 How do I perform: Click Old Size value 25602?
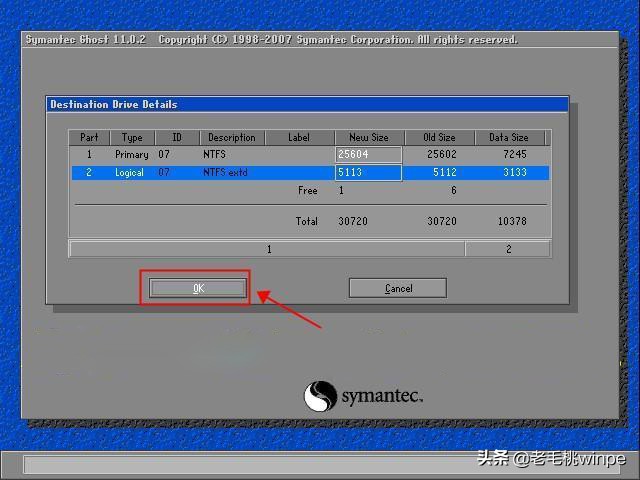(x=442, y=154)
